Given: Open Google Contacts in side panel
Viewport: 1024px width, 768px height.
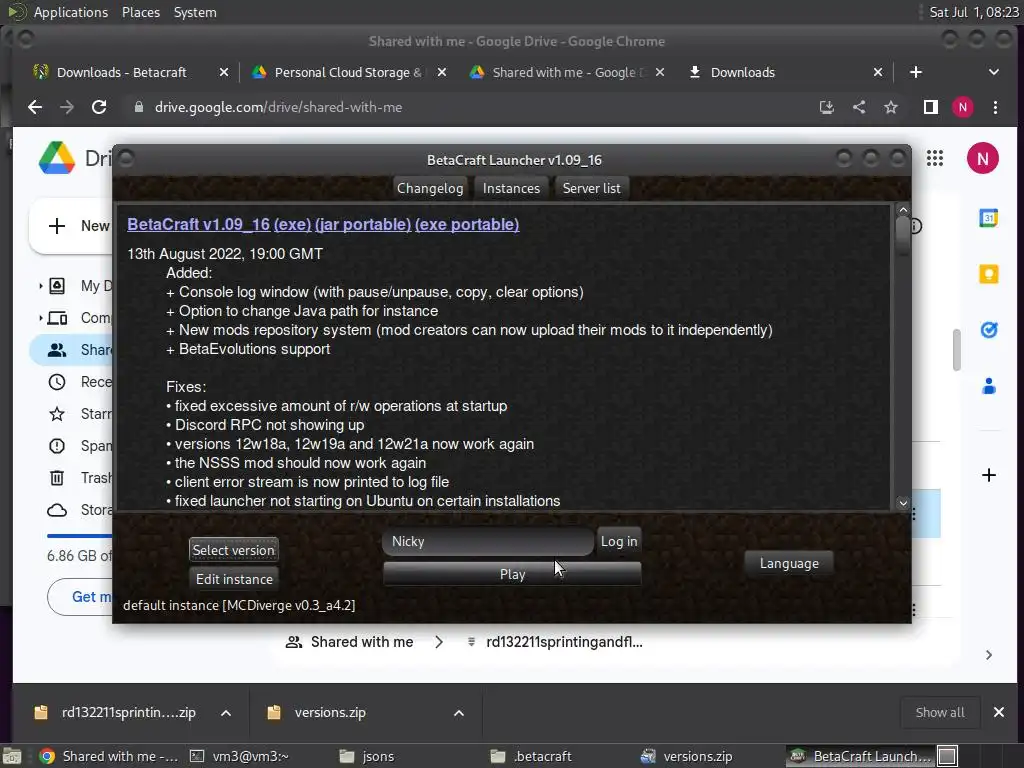Looking at the screenshot, I should click(x=989, y=387).
